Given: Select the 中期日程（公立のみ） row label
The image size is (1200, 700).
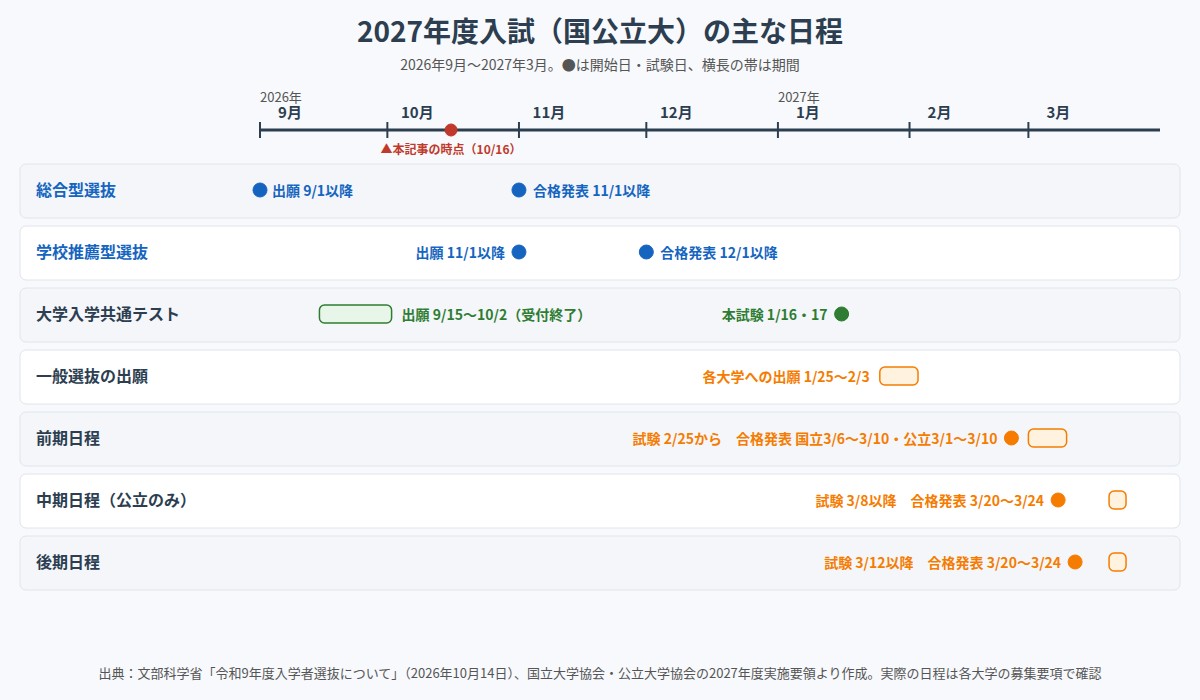Looking at the screenshot, I should point(112,500).
